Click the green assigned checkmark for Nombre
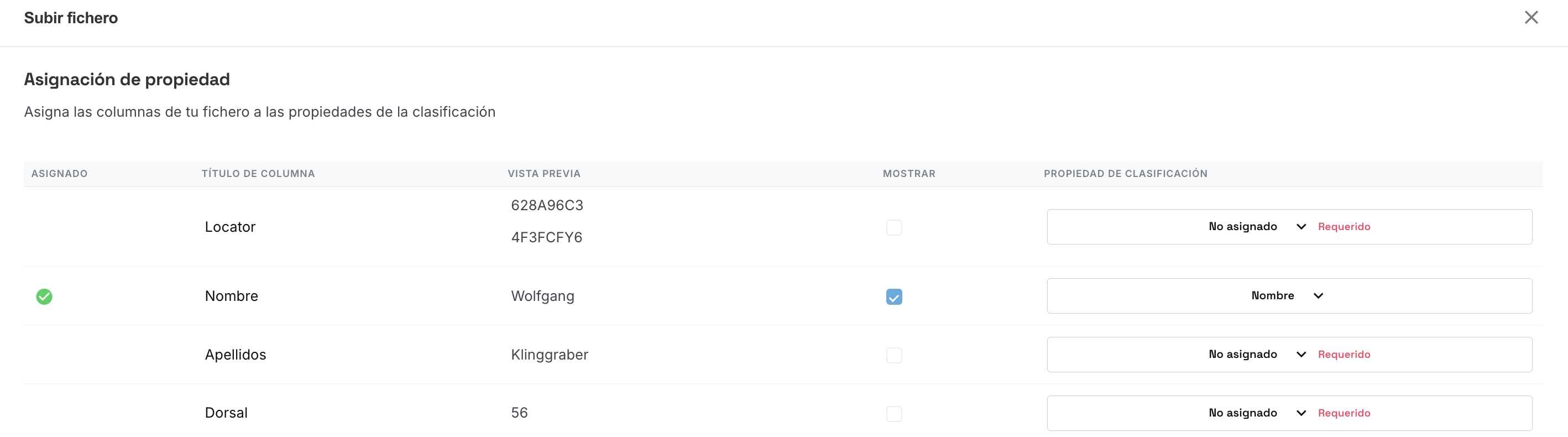Screen dimensions: 1568x437 (x=44, y=296)
